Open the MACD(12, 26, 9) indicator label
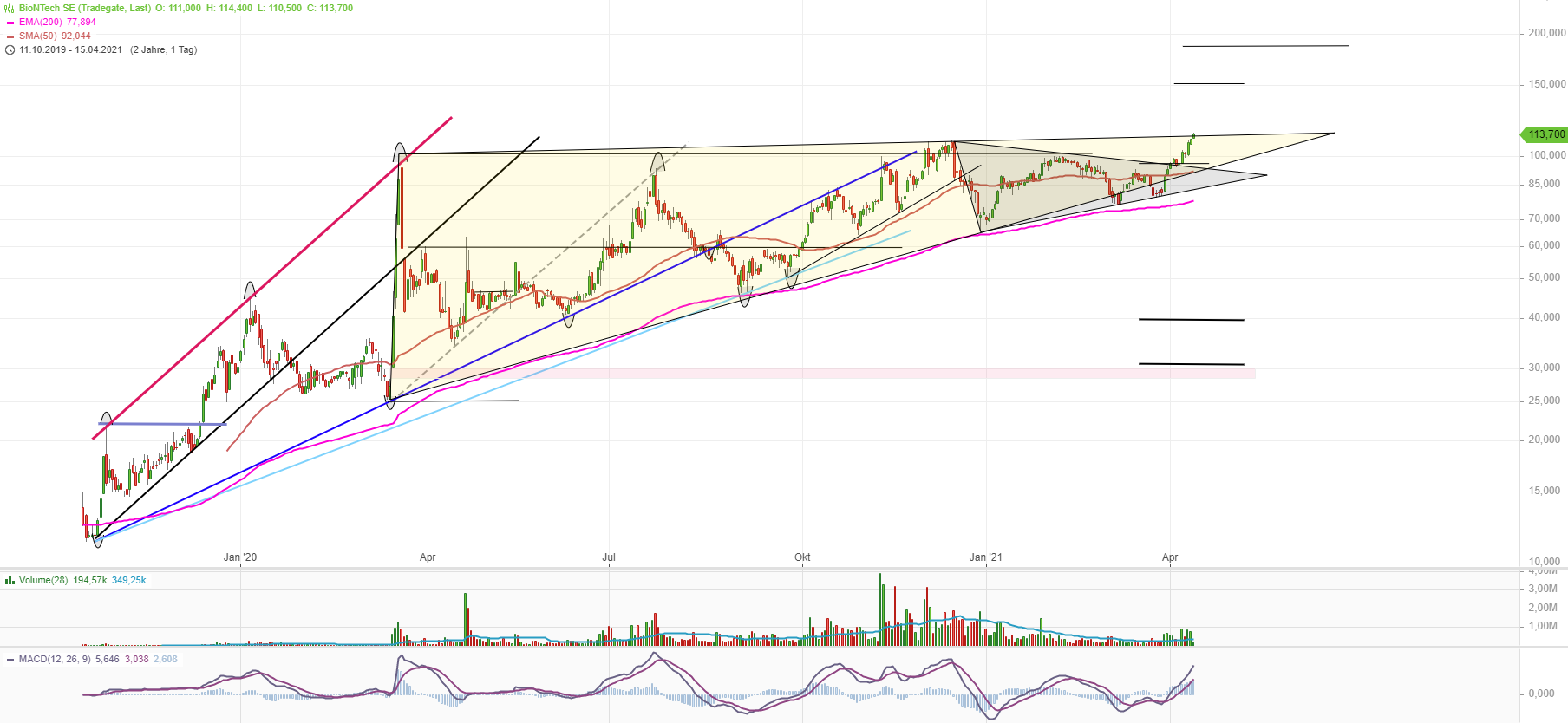This screenshot has width=1568, height=723. click(55, 659)
